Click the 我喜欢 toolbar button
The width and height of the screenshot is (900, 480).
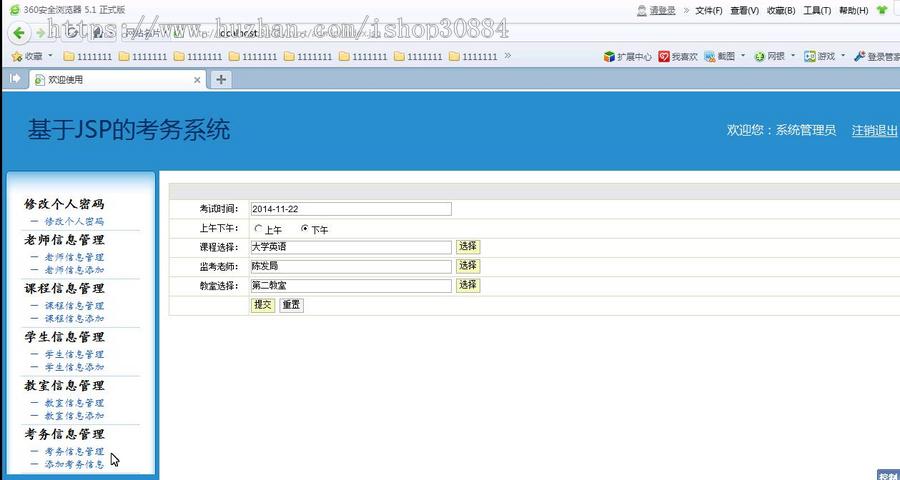(678, 56)
